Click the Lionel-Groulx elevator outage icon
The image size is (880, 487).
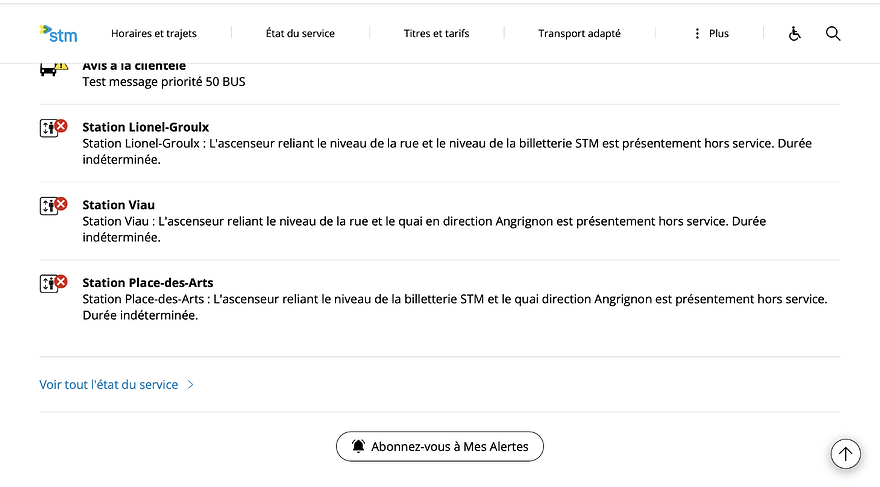(x=53, y=128)
